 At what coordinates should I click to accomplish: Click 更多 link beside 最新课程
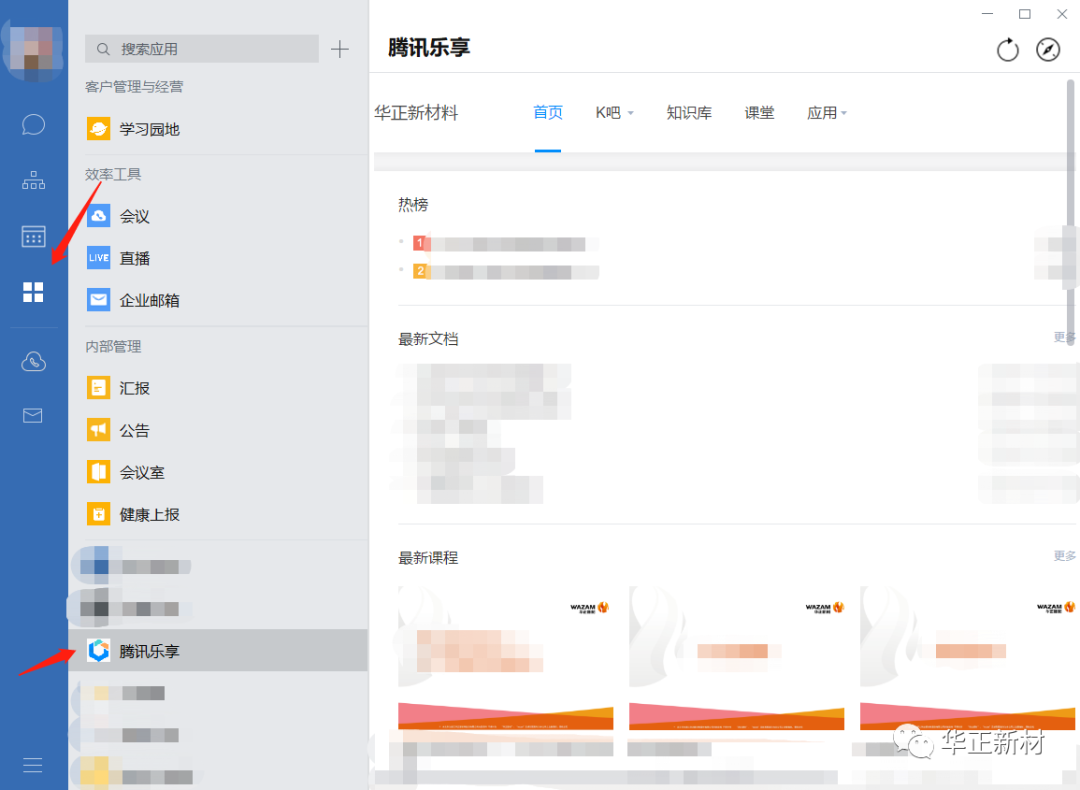click(x=1065, y=556)
